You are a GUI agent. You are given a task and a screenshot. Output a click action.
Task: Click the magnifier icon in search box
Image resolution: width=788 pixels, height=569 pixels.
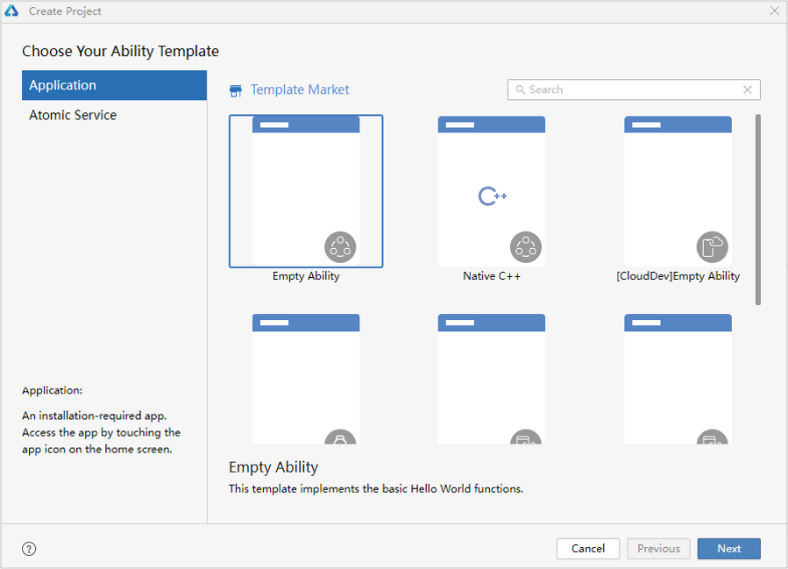click(x=520, y=90)
